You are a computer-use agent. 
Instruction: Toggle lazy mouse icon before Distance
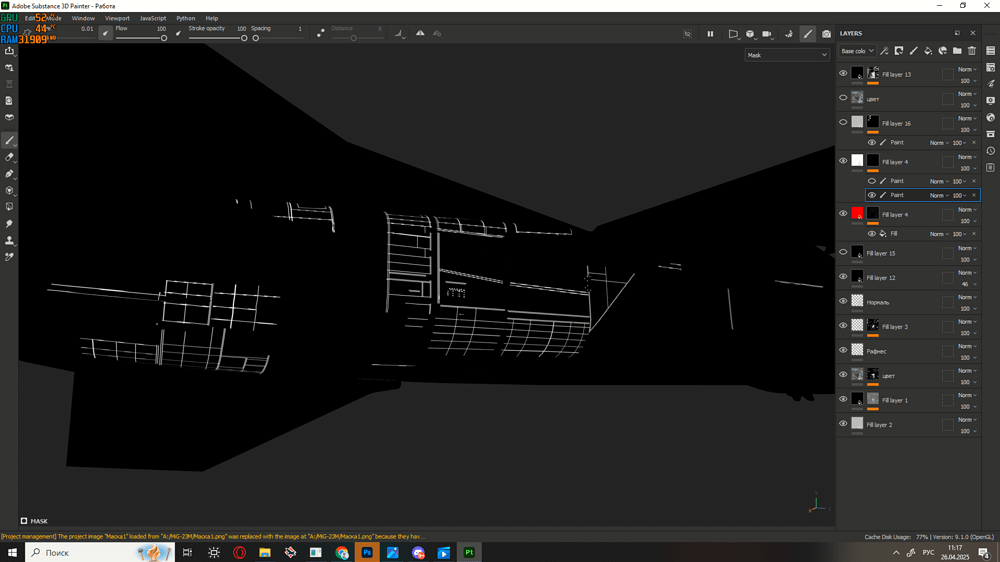[x=321, y=33]
